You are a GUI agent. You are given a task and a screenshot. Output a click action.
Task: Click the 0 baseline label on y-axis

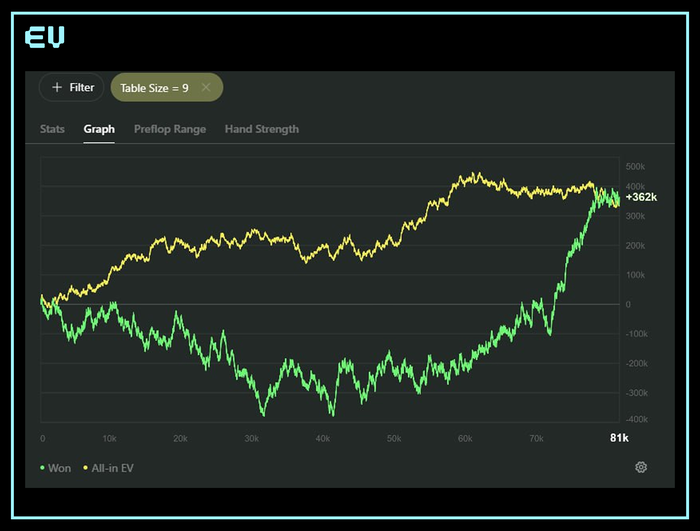coord(628,305)
